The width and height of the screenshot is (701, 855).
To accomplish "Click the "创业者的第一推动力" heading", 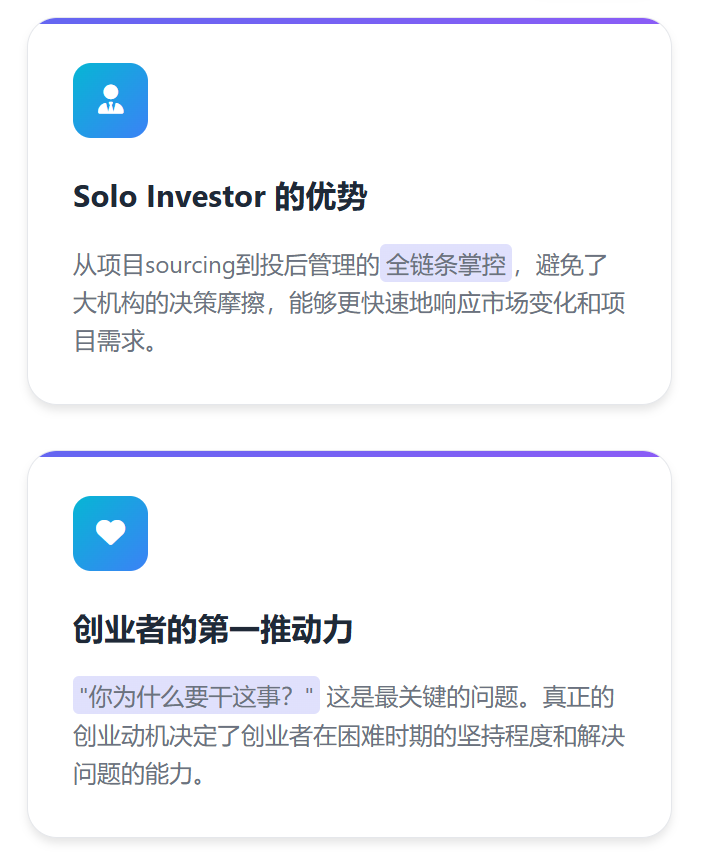I will tap(212, 630).
